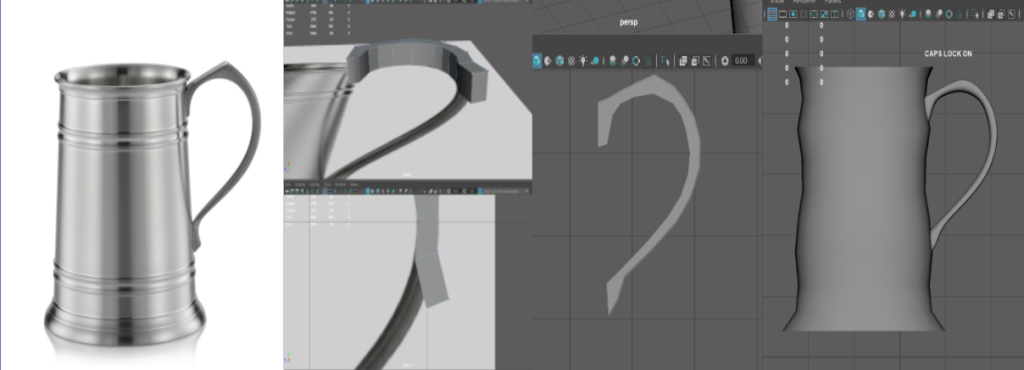Click the persp camera label
The width and height of the screenshot is (1024, 370).
pos(629,22)
